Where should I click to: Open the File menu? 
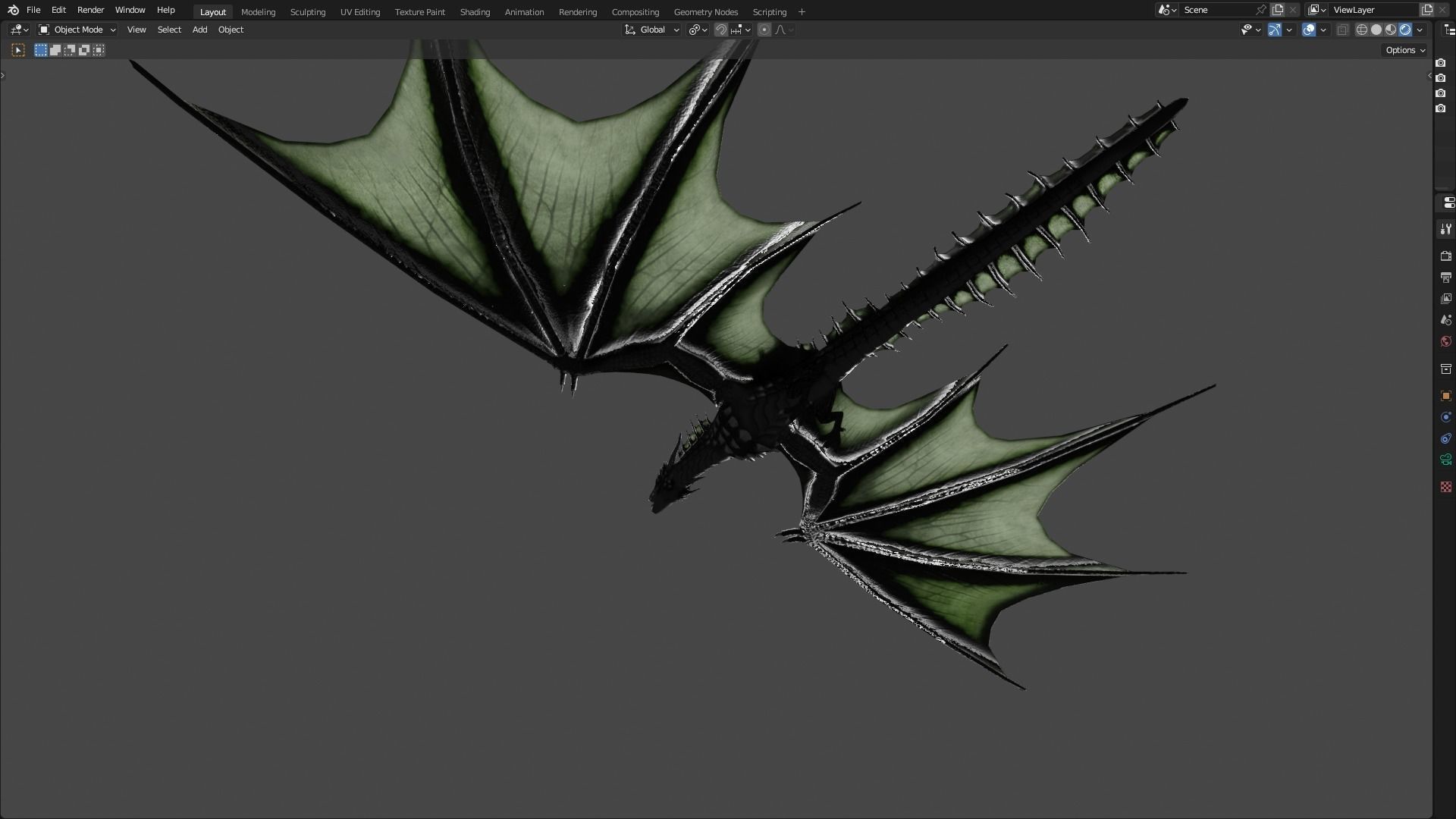pos(33,10)
